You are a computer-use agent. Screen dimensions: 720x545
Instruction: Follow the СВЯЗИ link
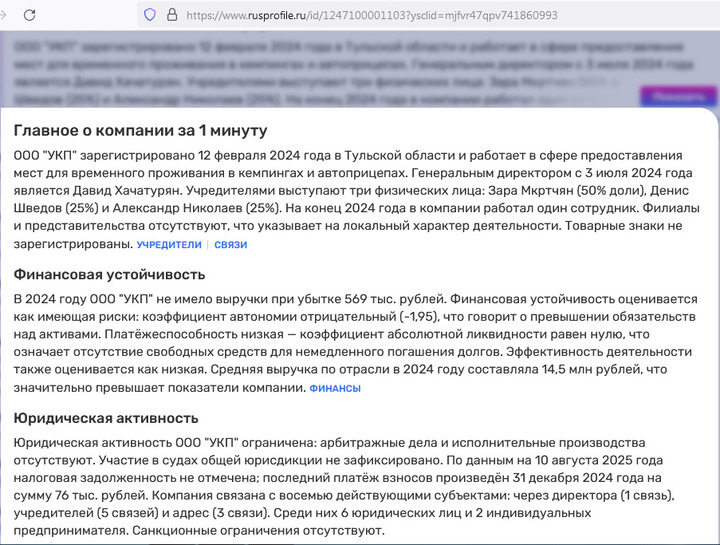pyautogui.click(x=230, y=244)
